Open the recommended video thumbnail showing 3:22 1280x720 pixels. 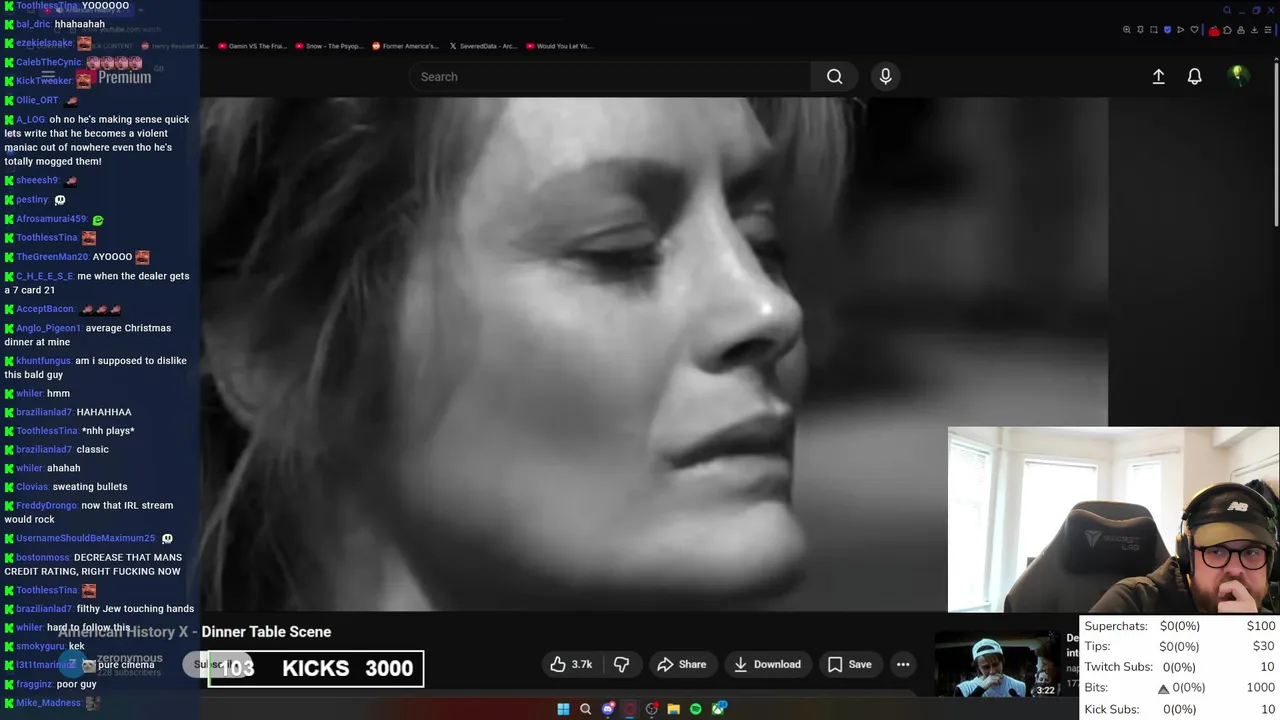[x=996, y=664]
